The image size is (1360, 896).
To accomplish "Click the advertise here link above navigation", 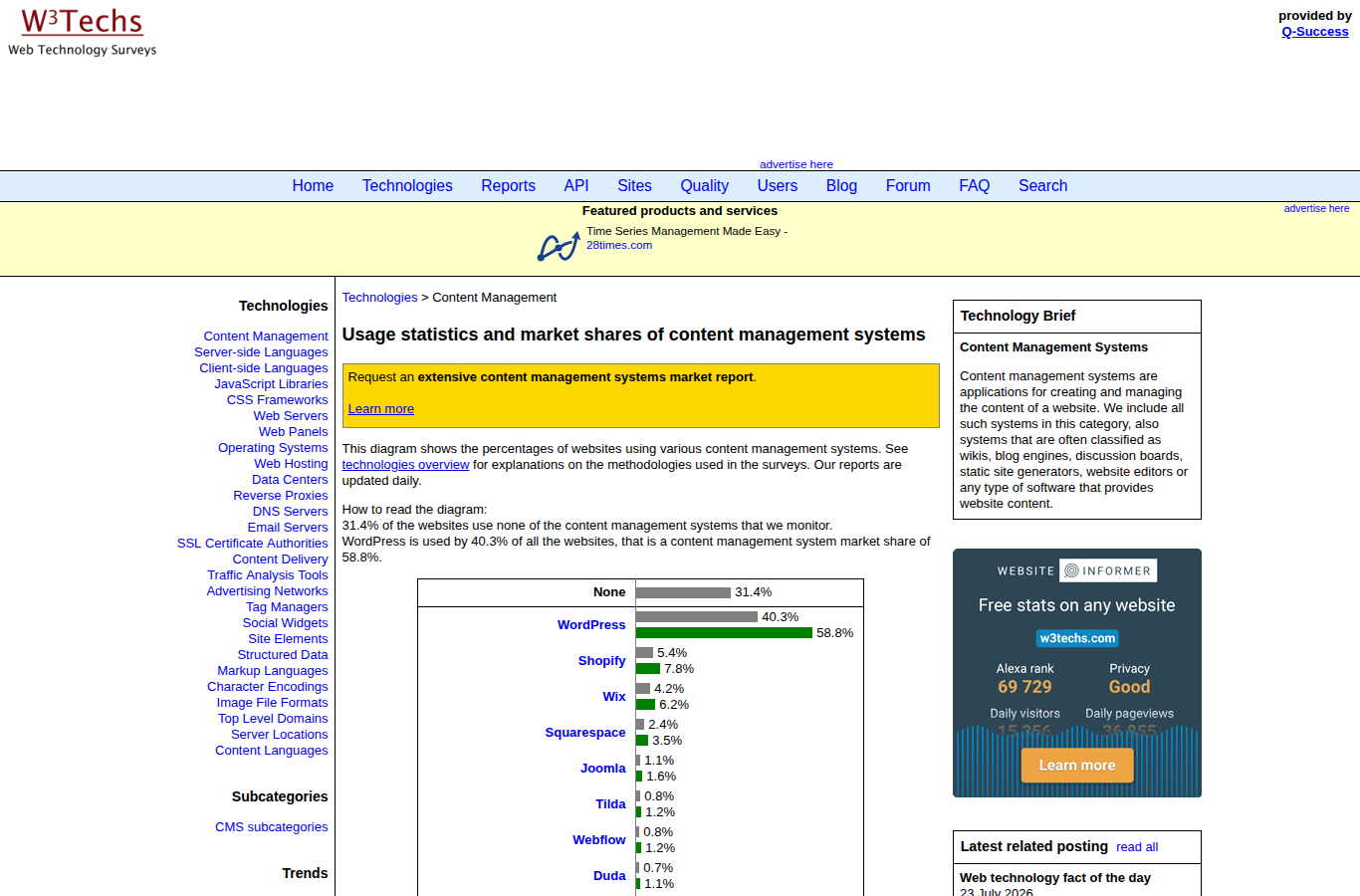I will 796,164.
